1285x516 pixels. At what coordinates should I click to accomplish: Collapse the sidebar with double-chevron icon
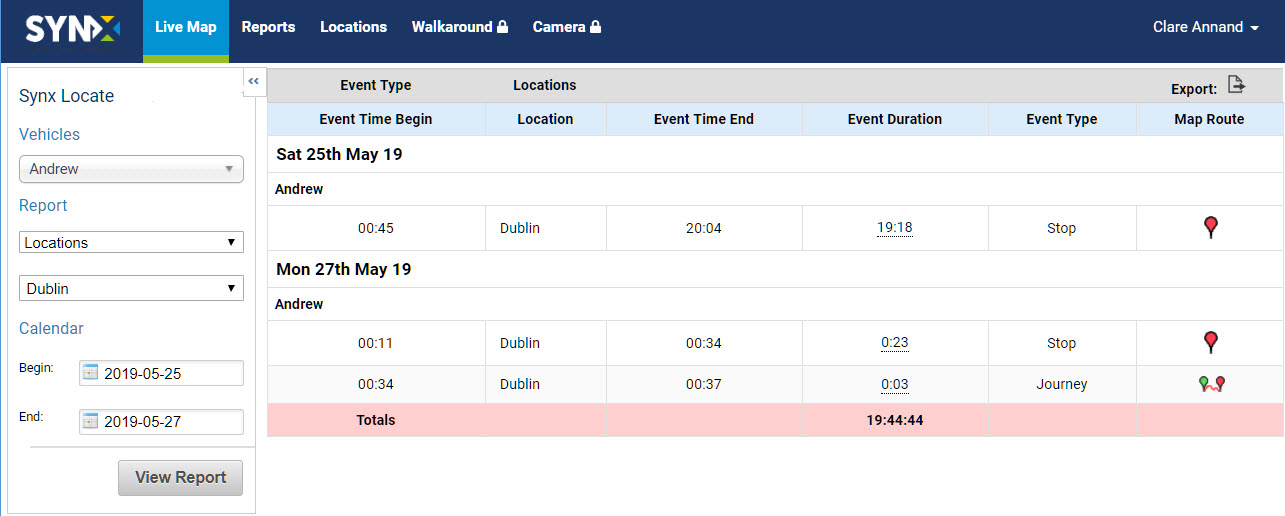point(254,81)
